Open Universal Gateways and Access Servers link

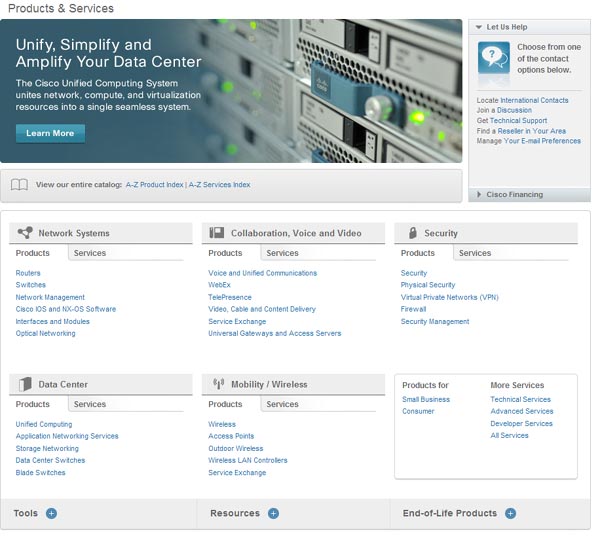coord(275,333)
